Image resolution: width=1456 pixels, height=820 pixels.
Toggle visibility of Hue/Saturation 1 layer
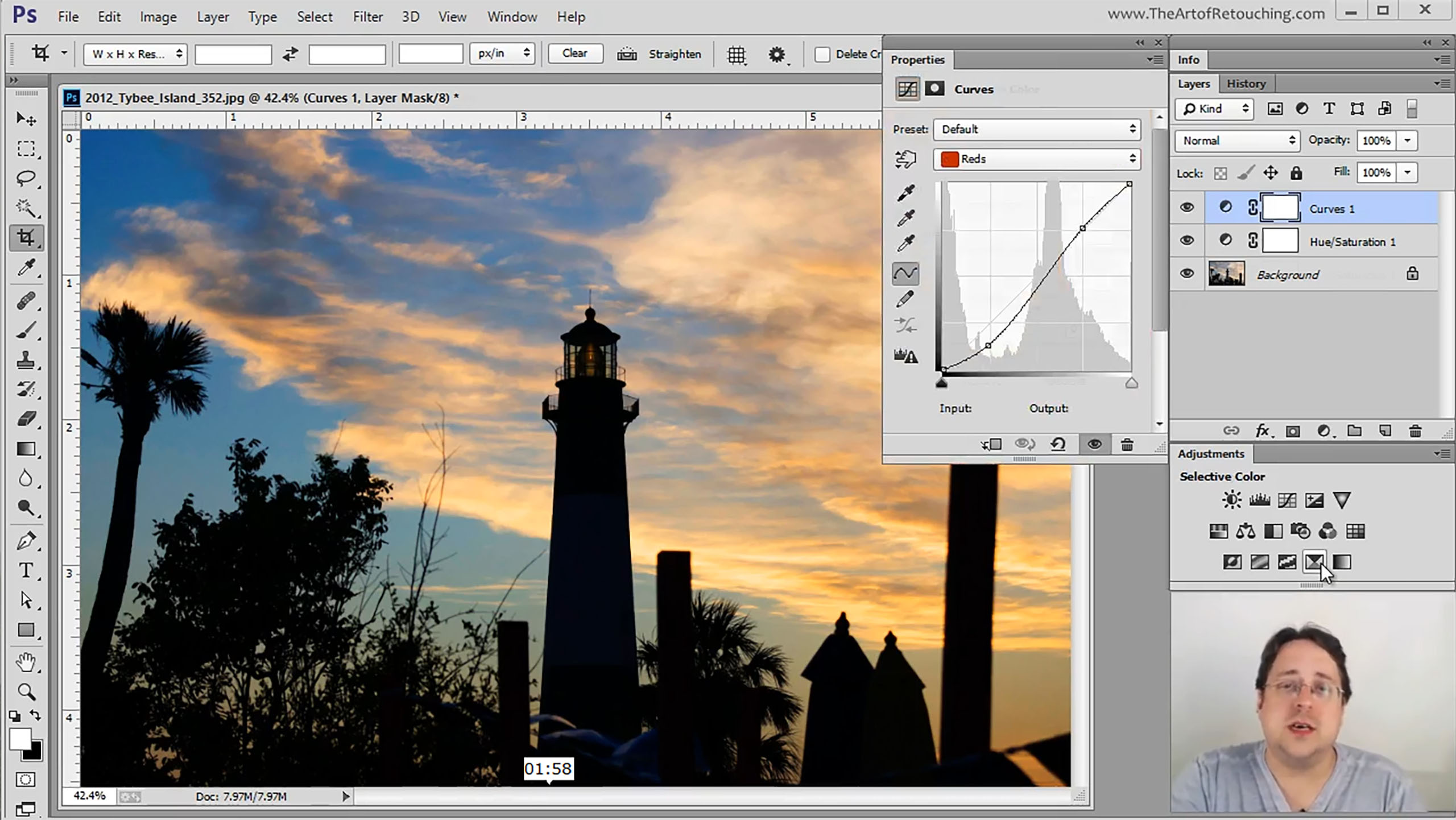(1188, 241)
